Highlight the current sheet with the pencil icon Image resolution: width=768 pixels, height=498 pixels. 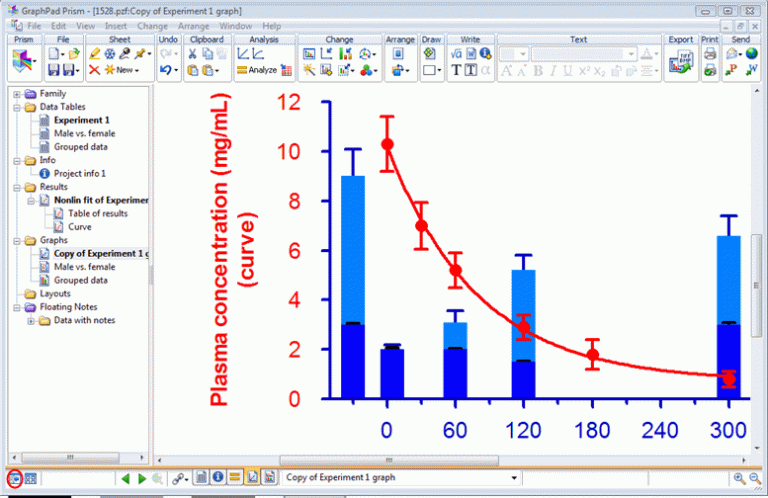[x=95, y=54]
